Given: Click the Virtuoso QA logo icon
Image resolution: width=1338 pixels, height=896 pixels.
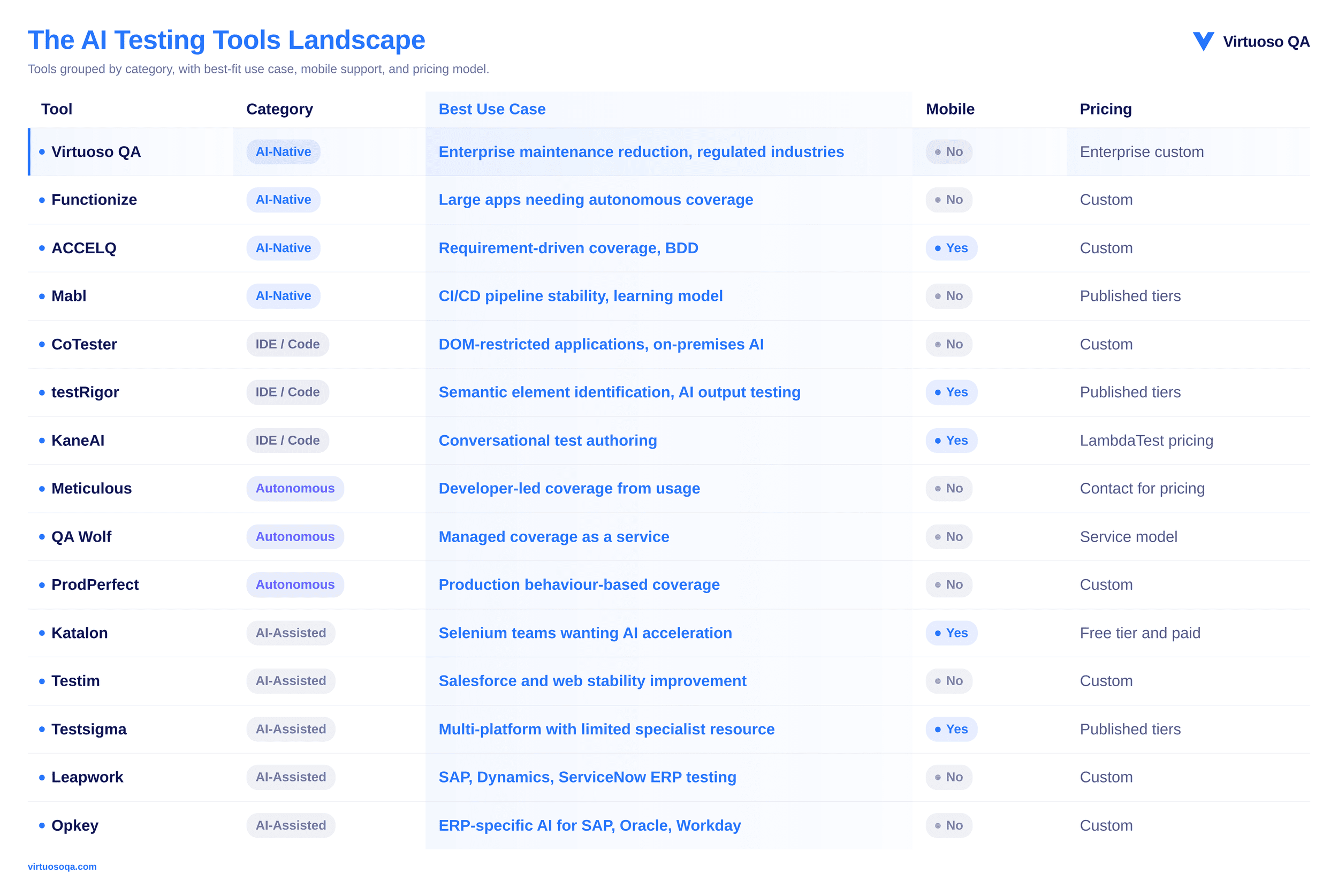Looking at the screenshot, I should pos(1203,42).
